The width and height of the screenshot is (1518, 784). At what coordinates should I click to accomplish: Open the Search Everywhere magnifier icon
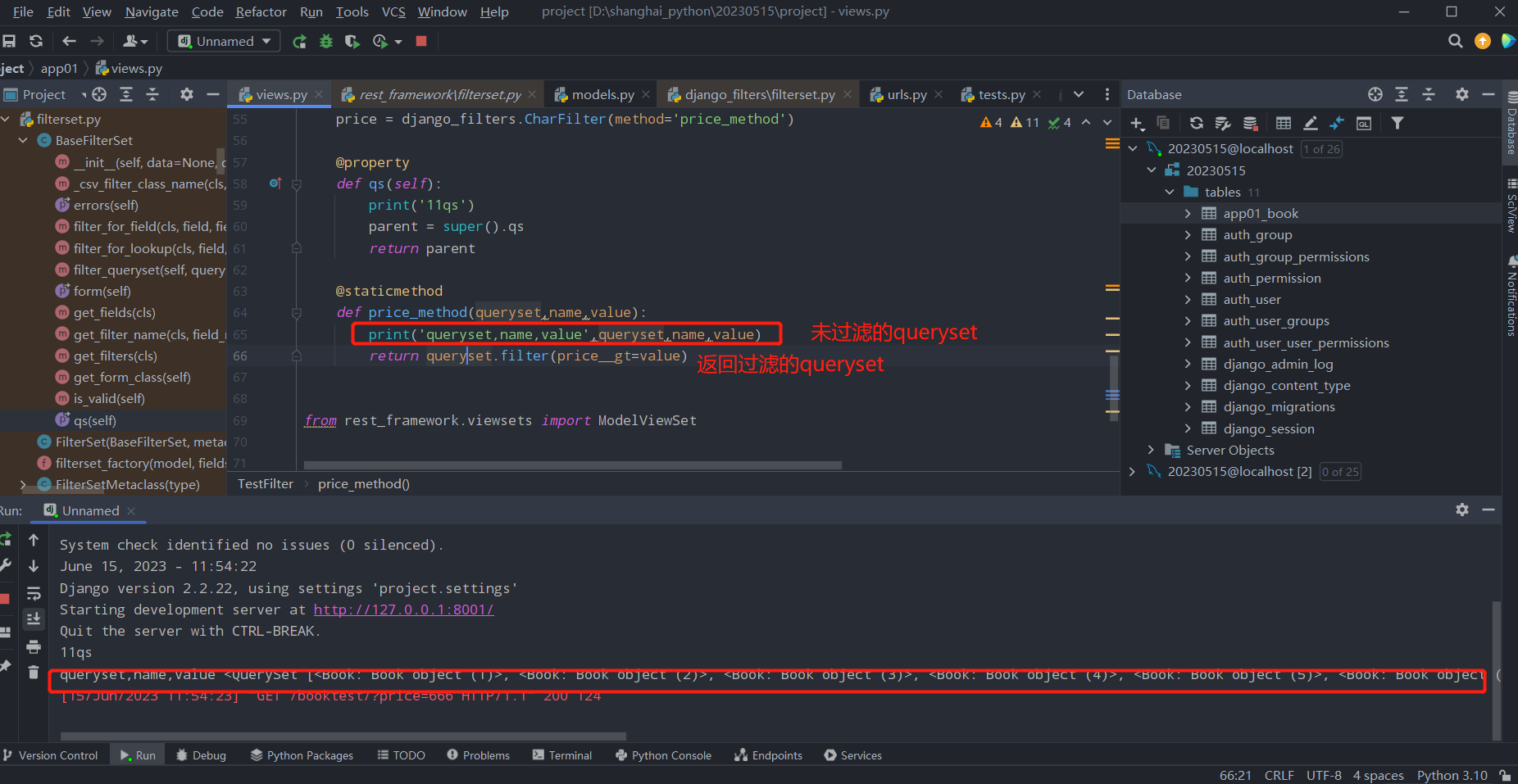(1456, 41)
